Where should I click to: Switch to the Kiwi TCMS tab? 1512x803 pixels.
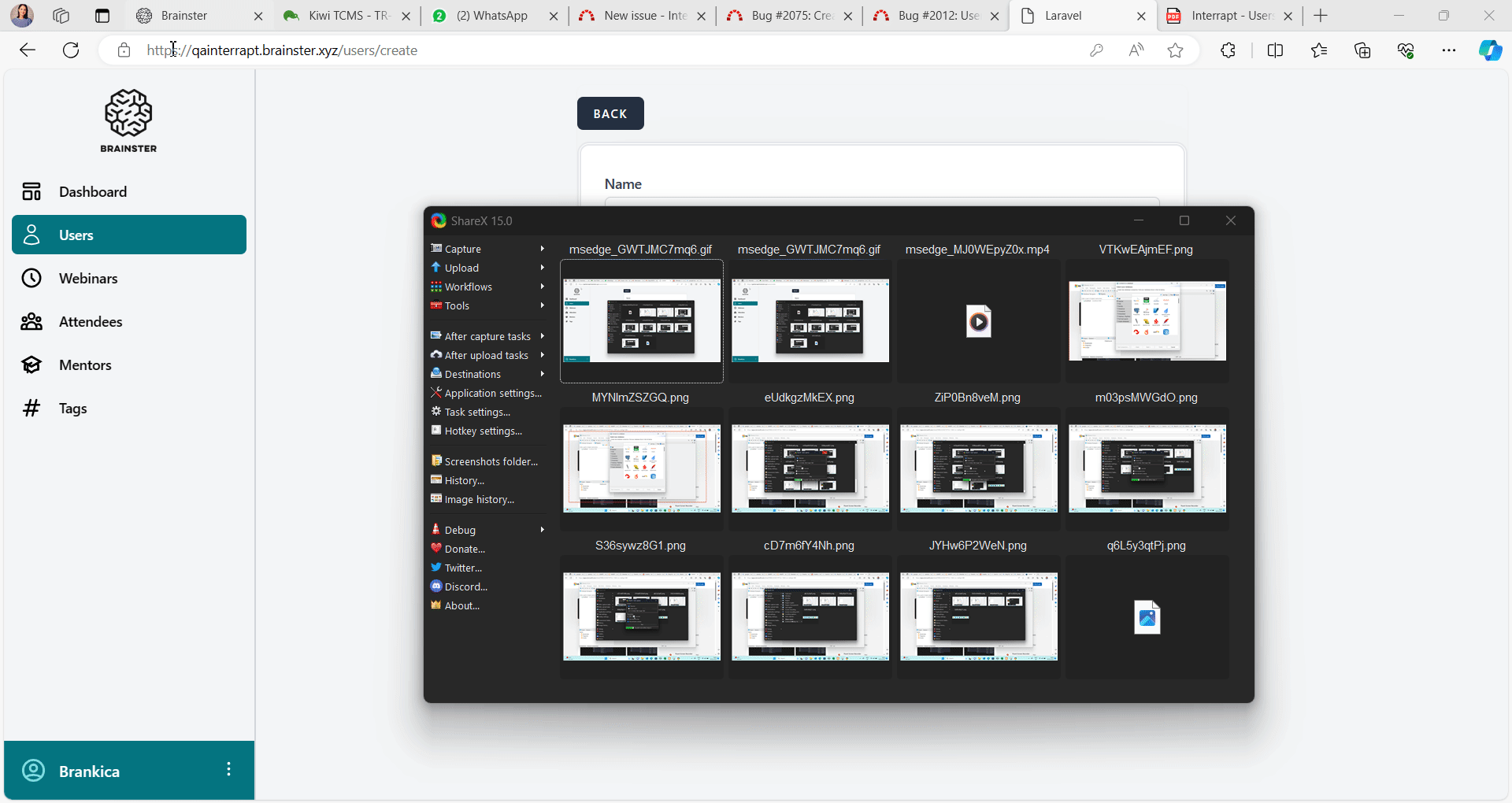point(346,16)
